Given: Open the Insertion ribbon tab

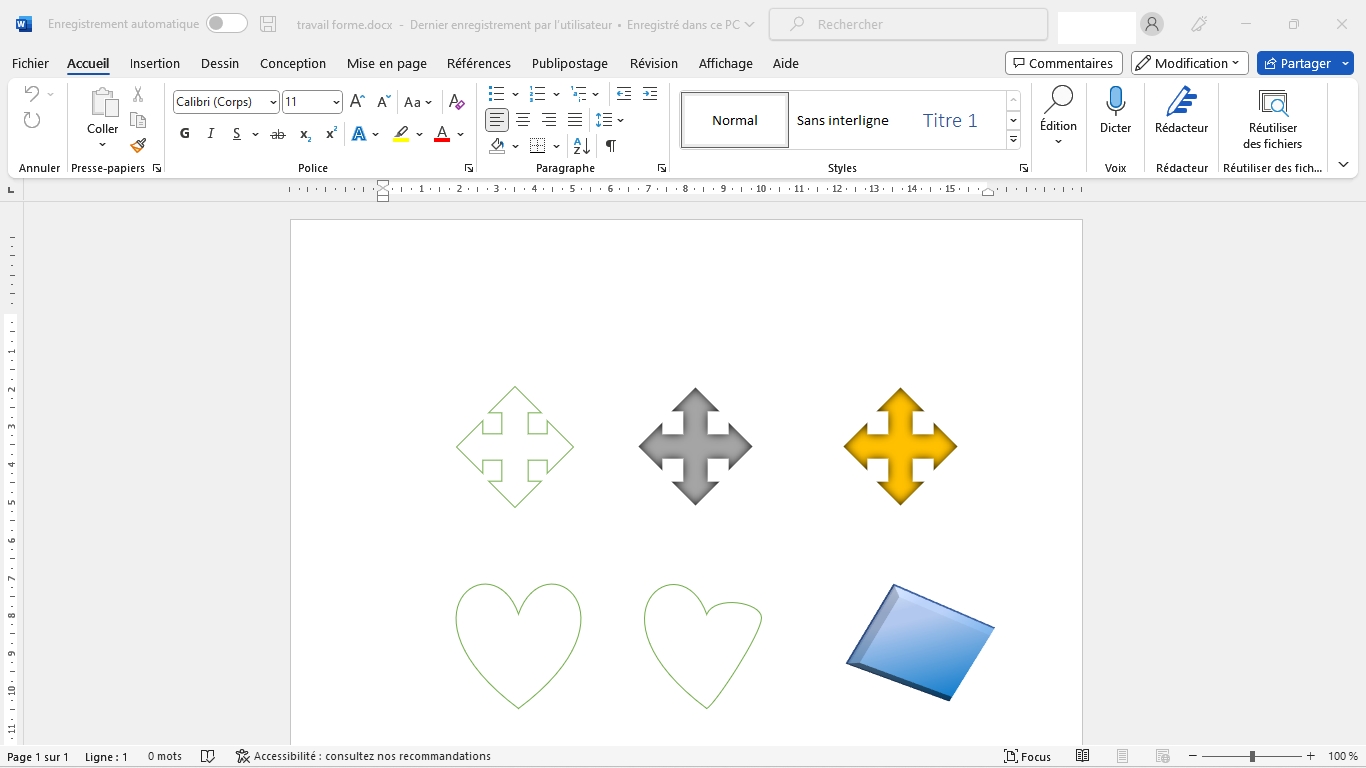Looking at the screenshot, I should click(155, 63).
